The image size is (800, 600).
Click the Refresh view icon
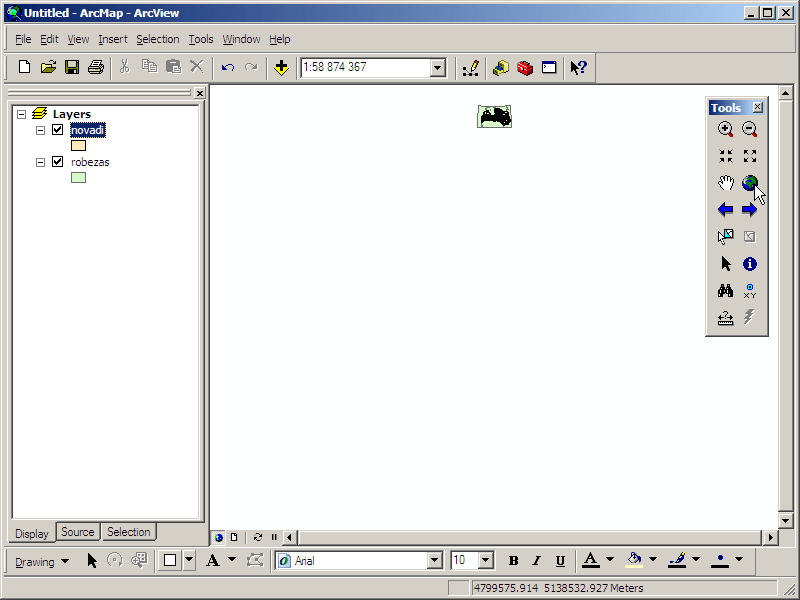pos(258,537)
